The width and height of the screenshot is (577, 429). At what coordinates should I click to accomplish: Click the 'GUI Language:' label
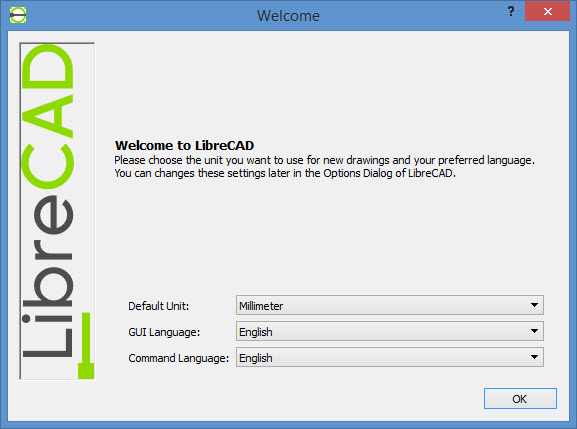click(x=164, y=332)
